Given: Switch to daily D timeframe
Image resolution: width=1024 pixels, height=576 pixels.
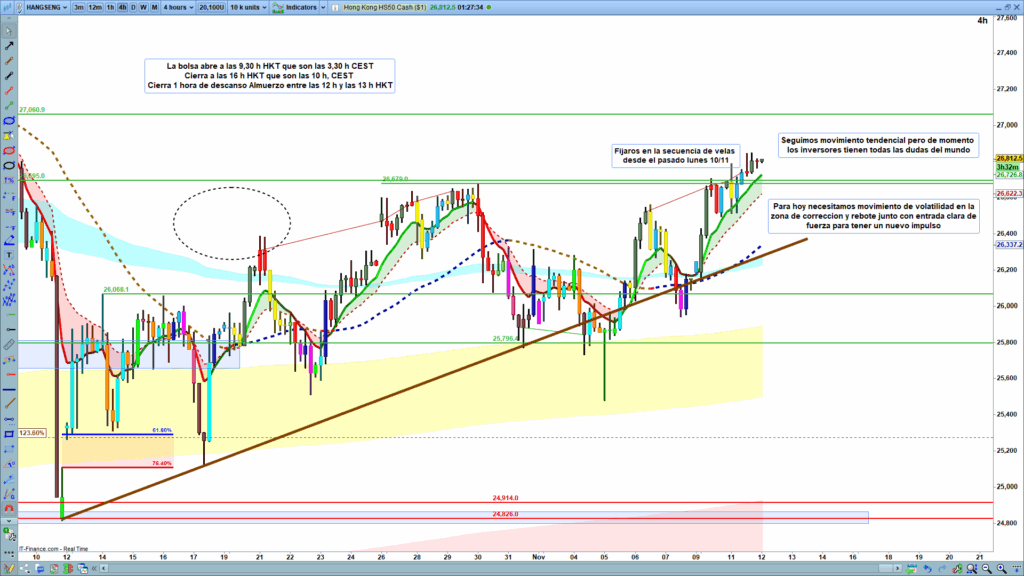Looking at the screenshot, I should pos(134,6).
